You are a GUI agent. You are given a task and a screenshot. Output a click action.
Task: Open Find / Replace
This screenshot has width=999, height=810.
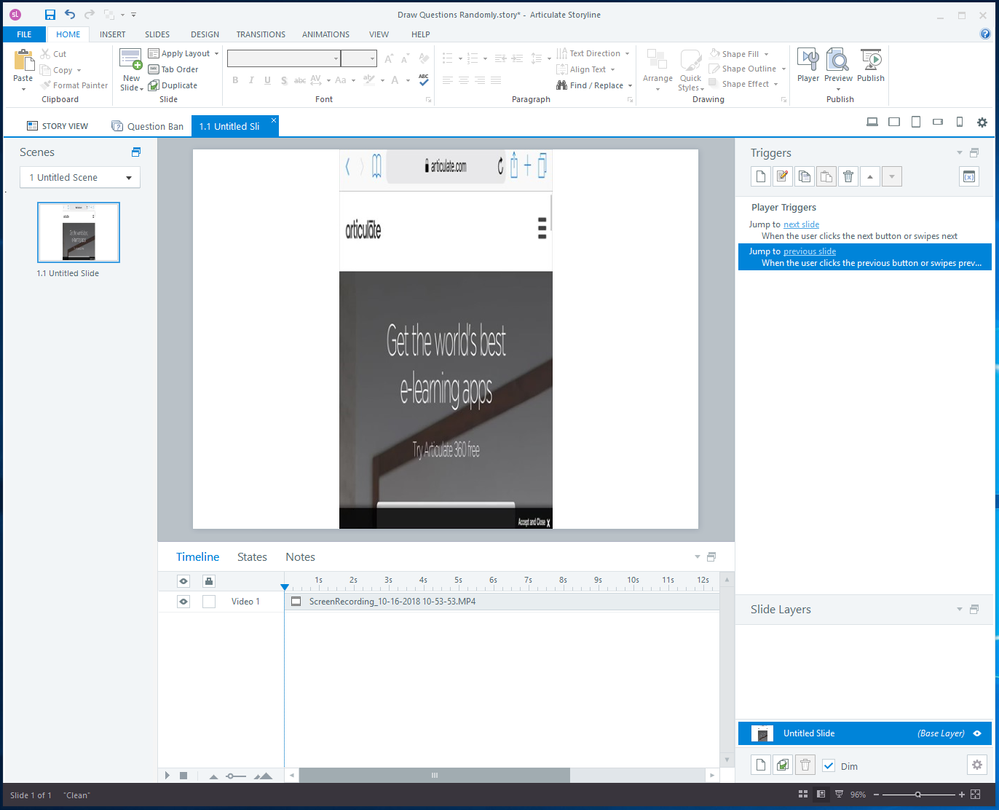click(594, 85)
